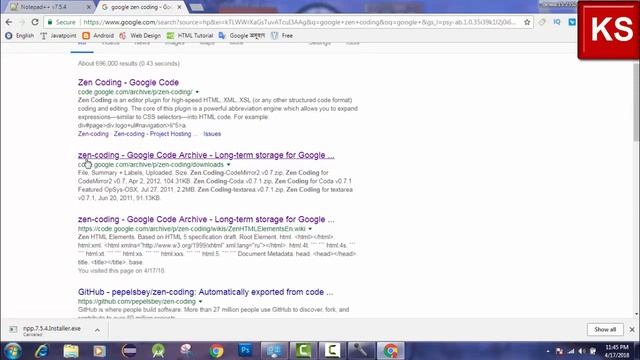Image resolution: width=640 pixels, height=360 pixels.
Task: Switch to the Notepad++ v7.5.4 tab
Action: pyautogui.click(x=50, y=7)
